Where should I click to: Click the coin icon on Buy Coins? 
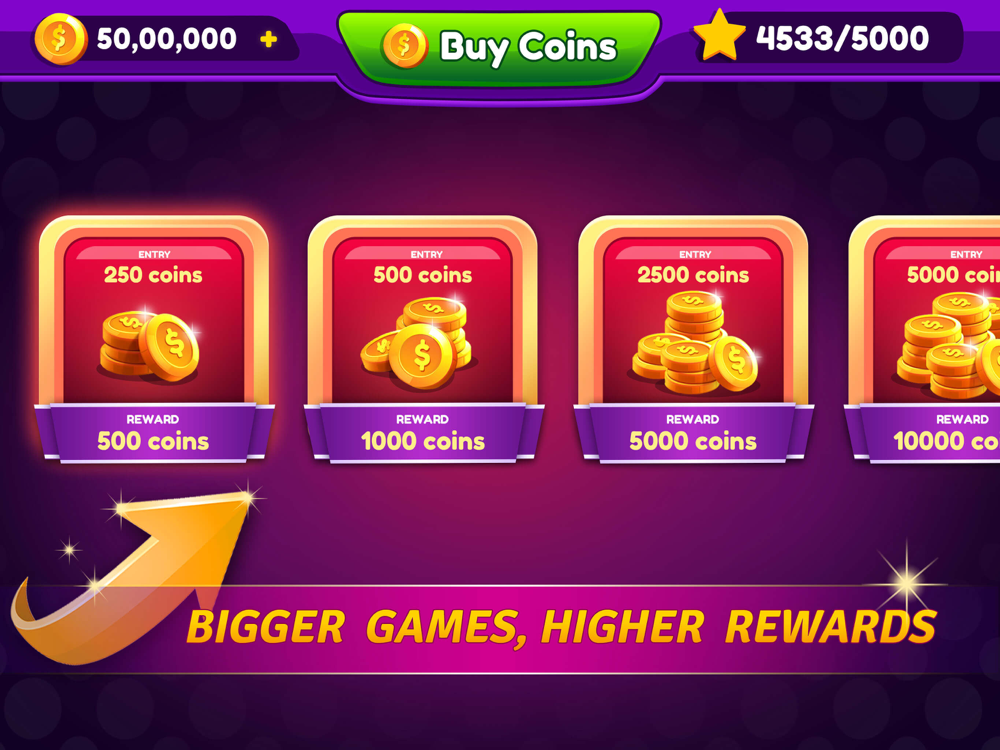(x=404, y=46)
